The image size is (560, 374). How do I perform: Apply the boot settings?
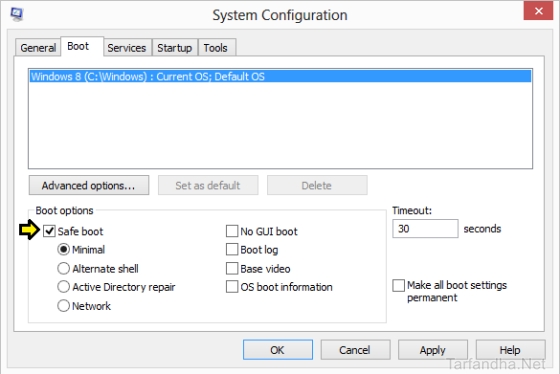[x=432, y=350]
